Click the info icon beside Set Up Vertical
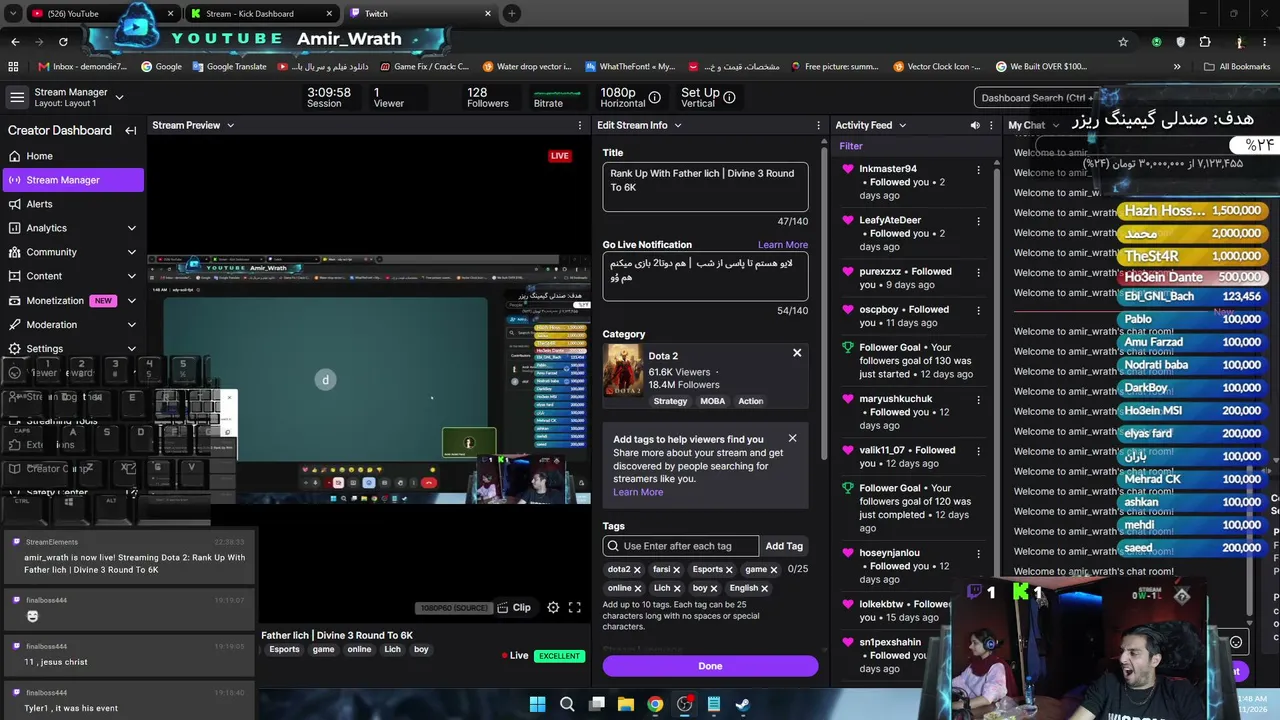 [729, 97]
